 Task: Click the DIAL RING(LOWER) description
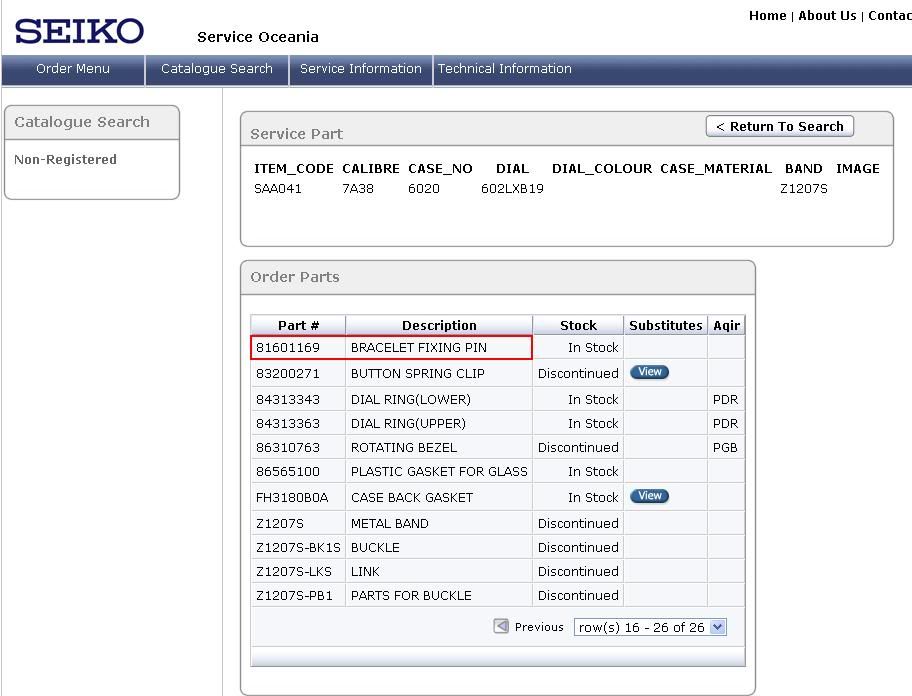pos(411,399)
